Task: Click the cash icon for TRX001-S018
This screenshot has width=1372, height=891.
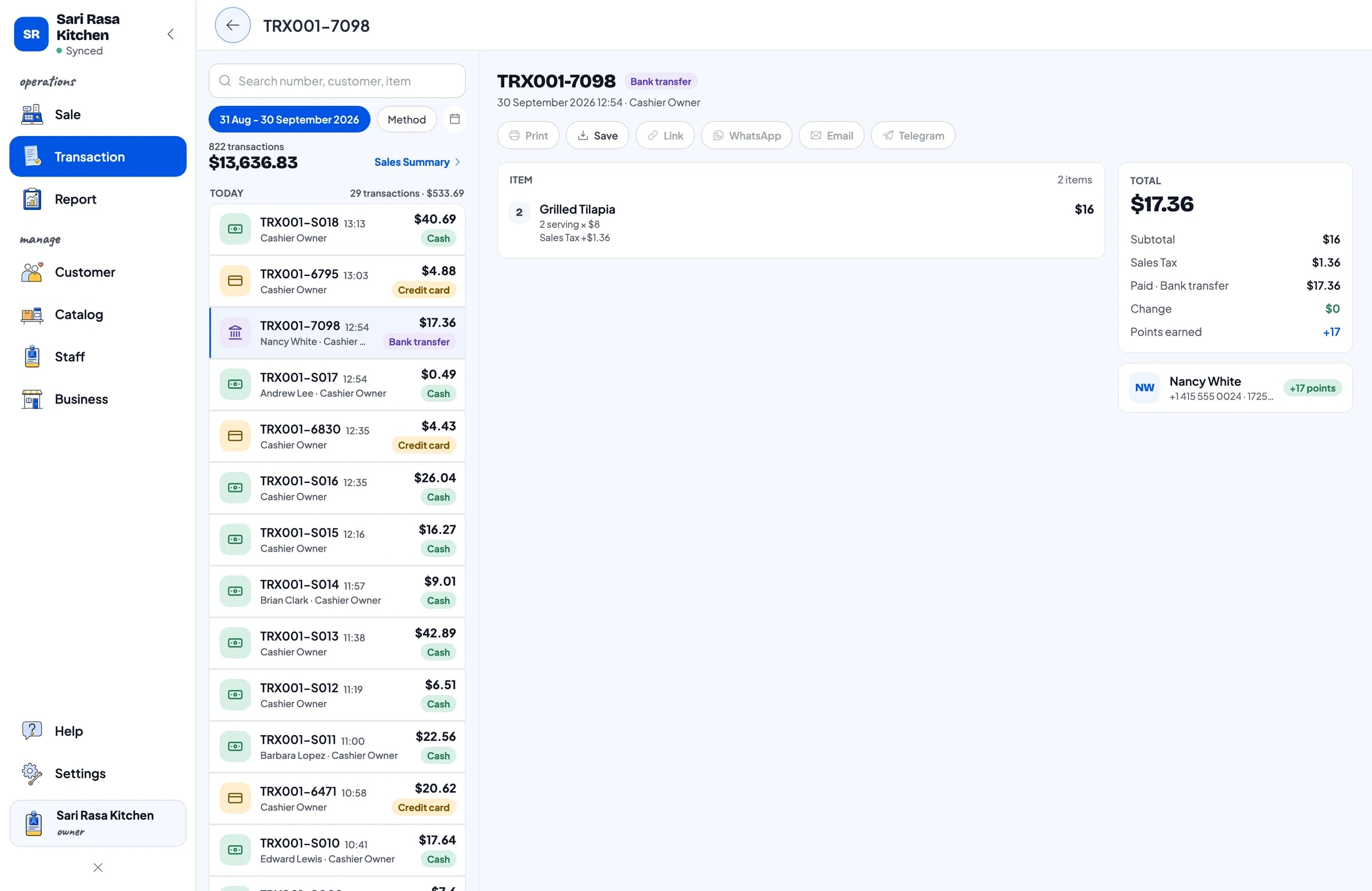Action: tap(235, 229)
